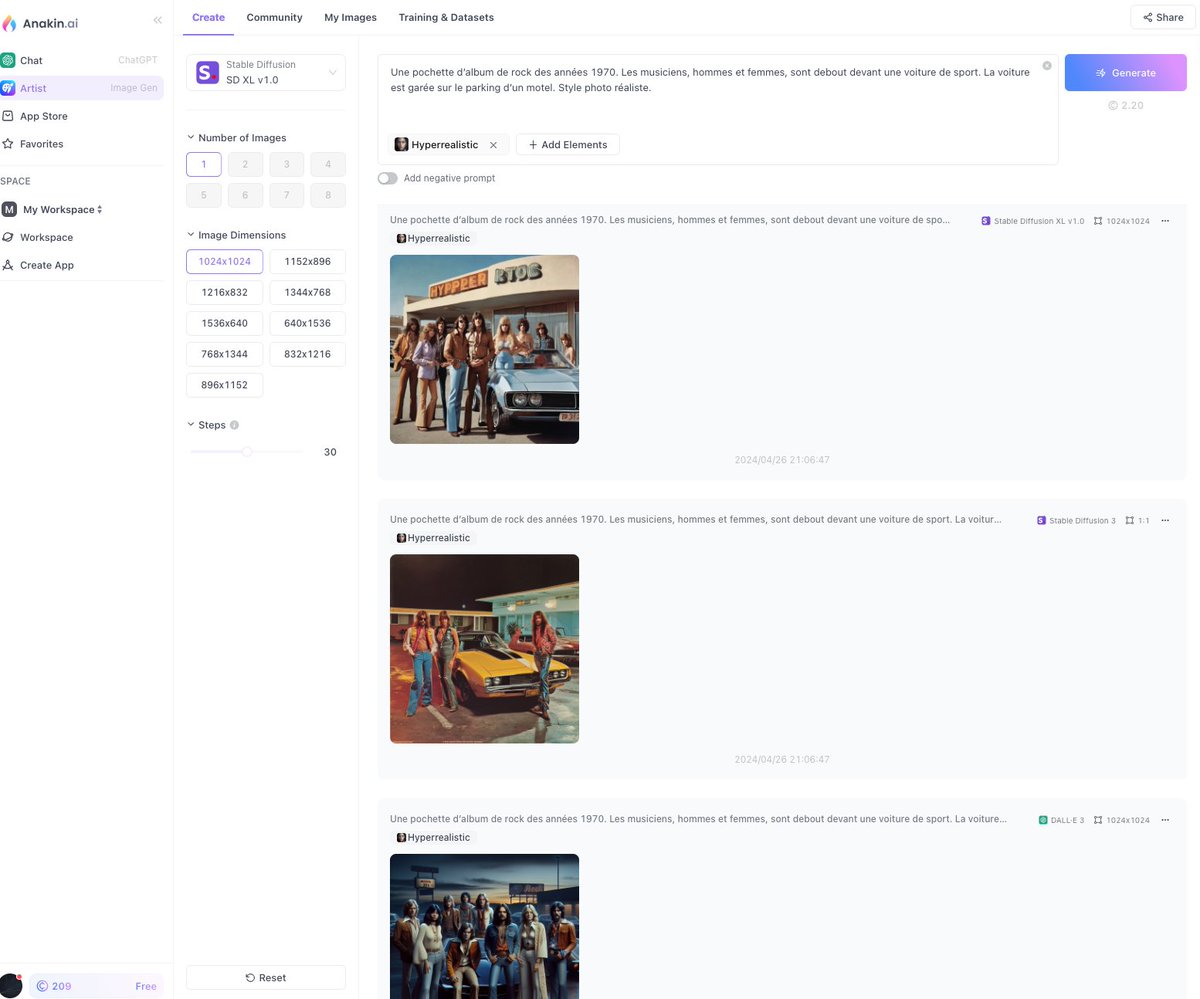The image size is (1200, 999).
Task: Click the Generate button
Action: point(1126,73)
